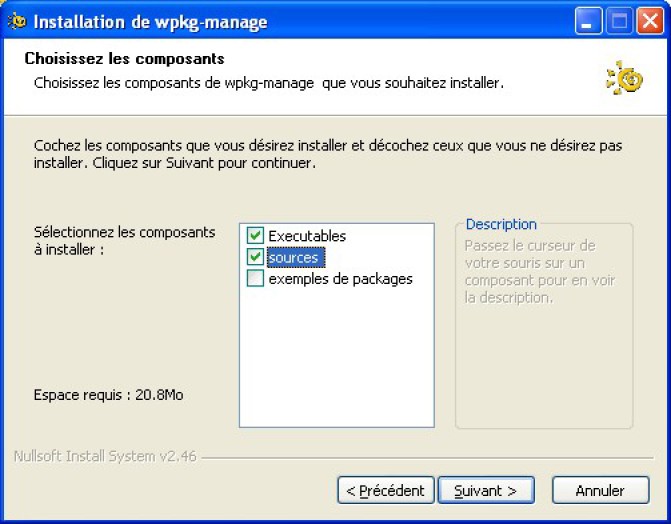Continue with the Suivant button

[486, 491]
